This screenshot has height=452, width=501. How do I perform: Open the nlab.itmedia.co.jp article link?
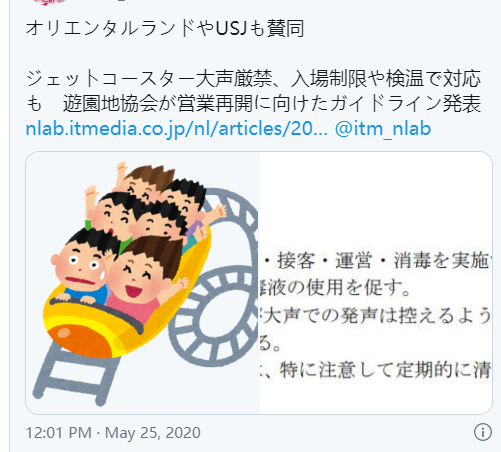176,129
